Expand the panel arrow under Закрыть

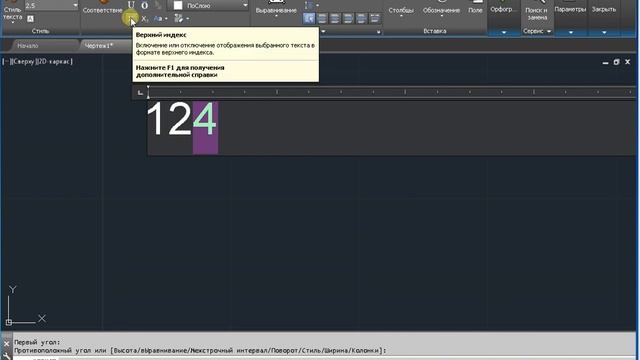(x=604, y=32)
